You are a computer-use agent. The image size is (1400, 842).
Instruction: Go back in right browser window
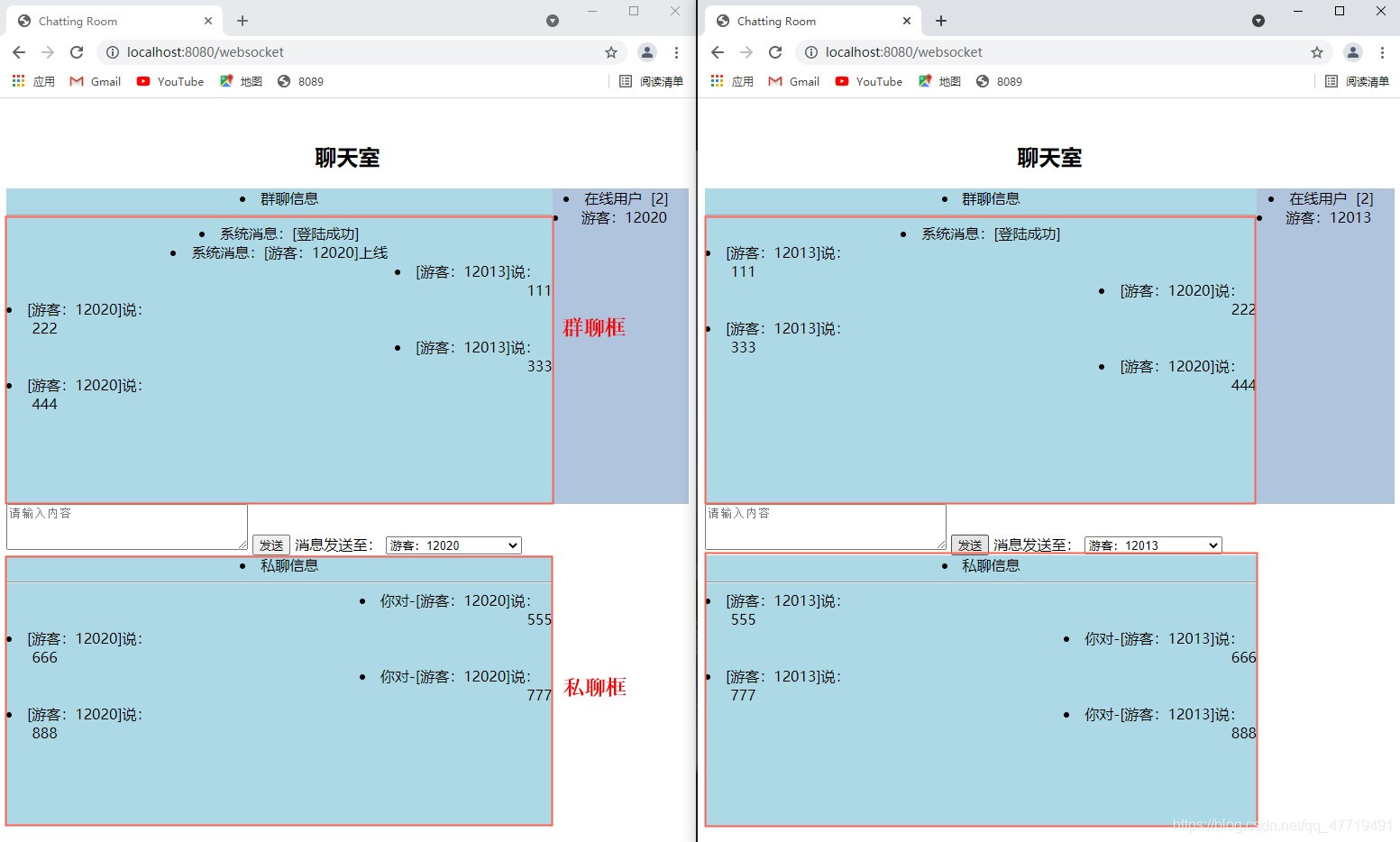coord(718,52)
